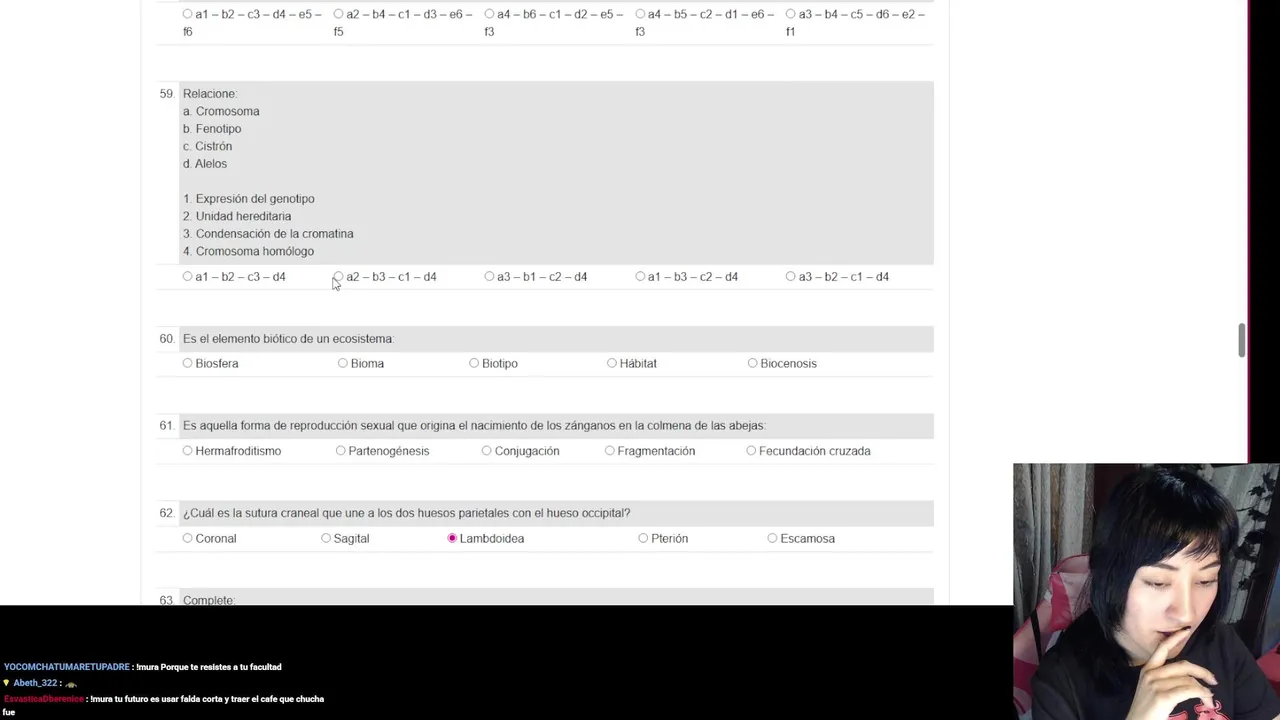Click the webcam overlay of the streamer
1280x720 pixels.
click(x=1146, y=591)
